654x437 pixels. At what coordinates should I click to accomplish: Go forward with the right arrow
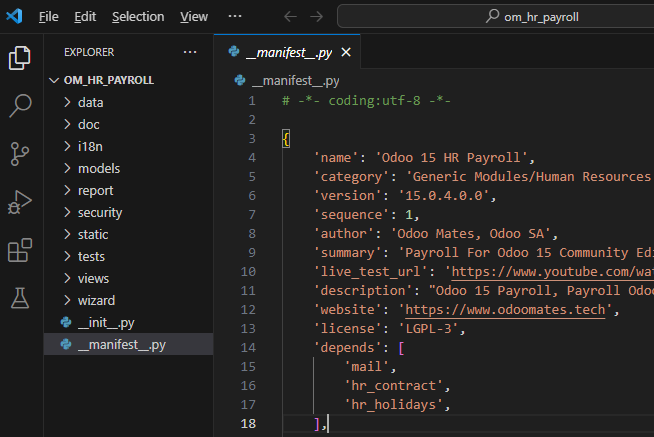pyautogui.click(x=317, y=17)
